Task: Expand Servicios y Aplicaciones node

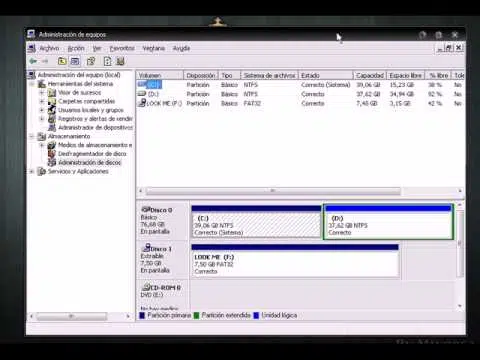Action: pos(32,171)
